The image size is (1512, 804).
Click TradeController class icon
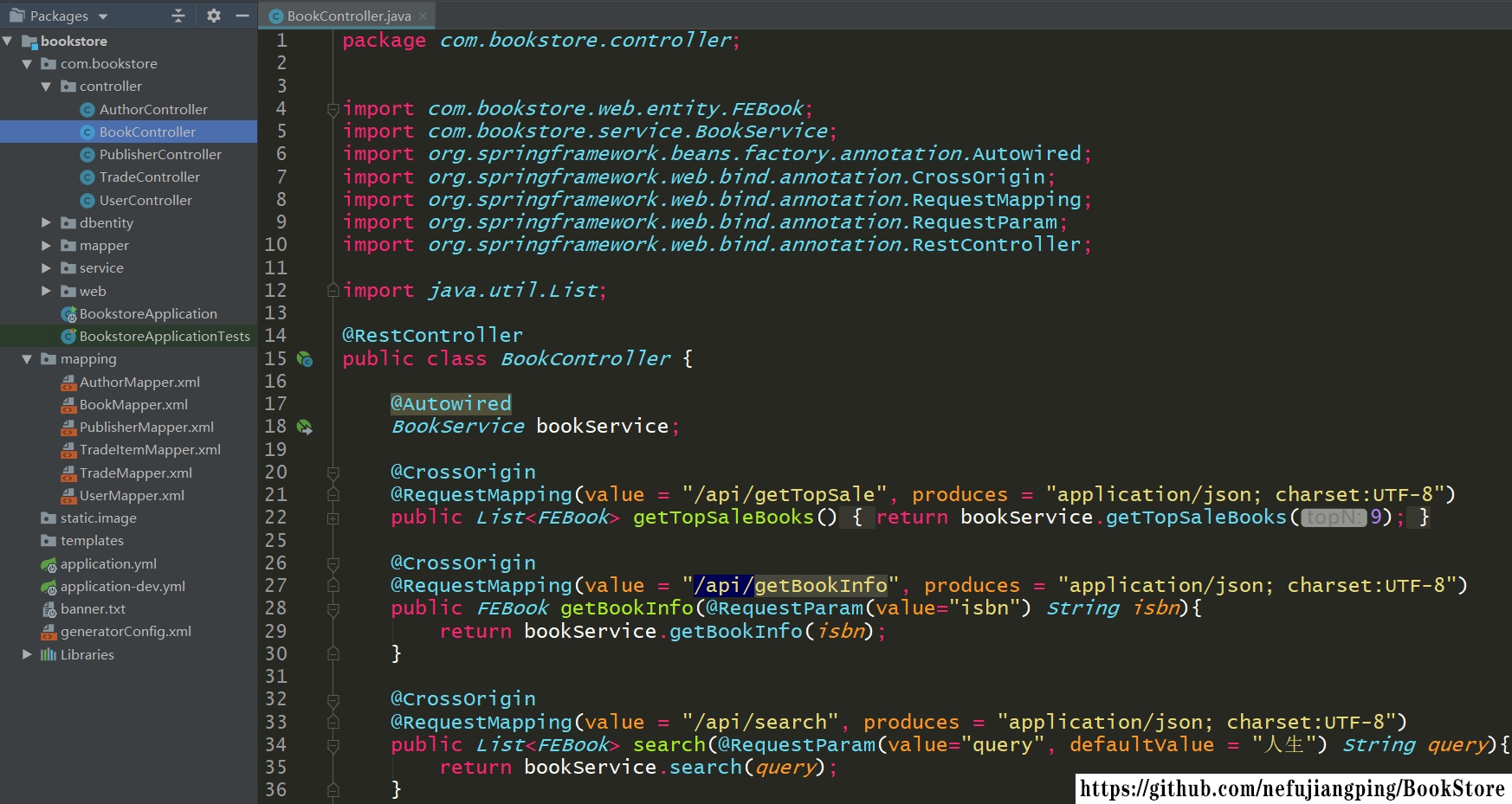(x=87, y=177)
